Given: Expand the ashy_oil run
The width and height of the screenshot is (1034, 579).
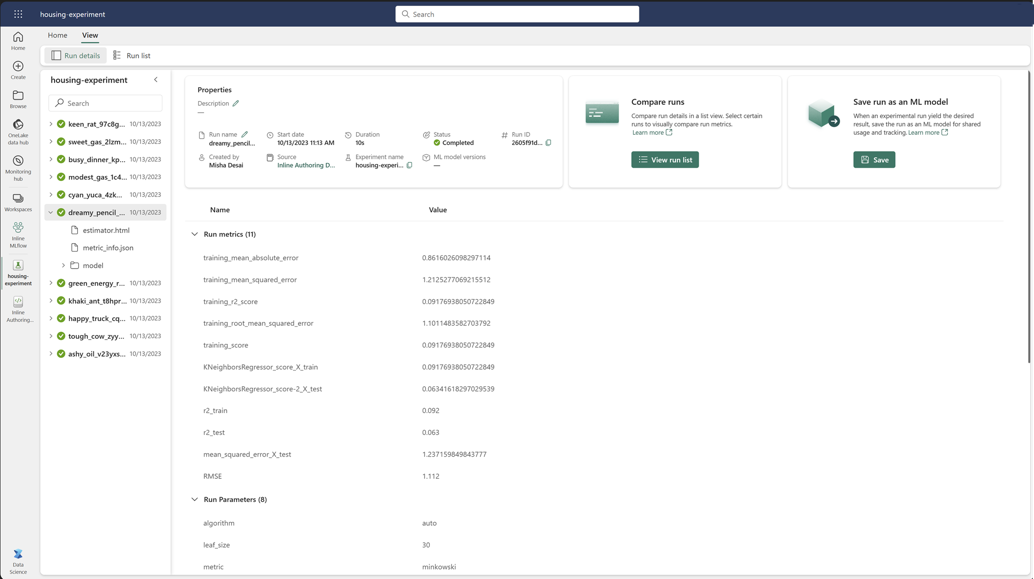Looking at the screenshot, I should click(x=51, y=353).
